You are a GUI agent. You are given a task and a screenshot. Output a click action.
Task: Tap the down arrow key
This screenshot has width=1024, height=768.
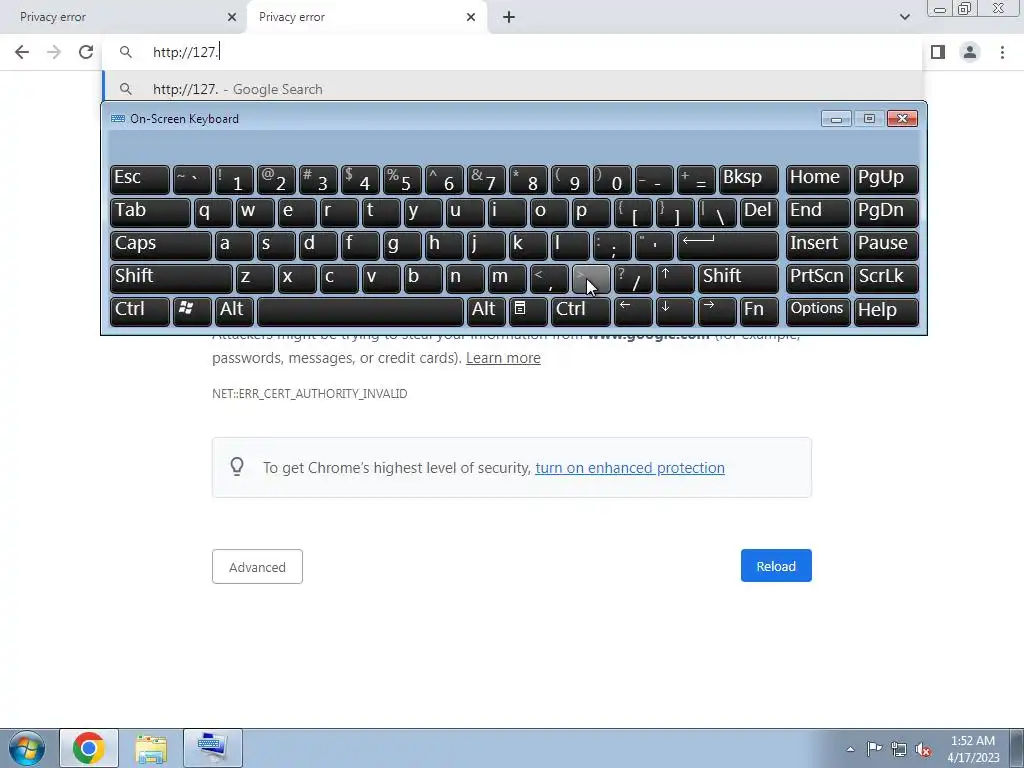coord(675,311)
